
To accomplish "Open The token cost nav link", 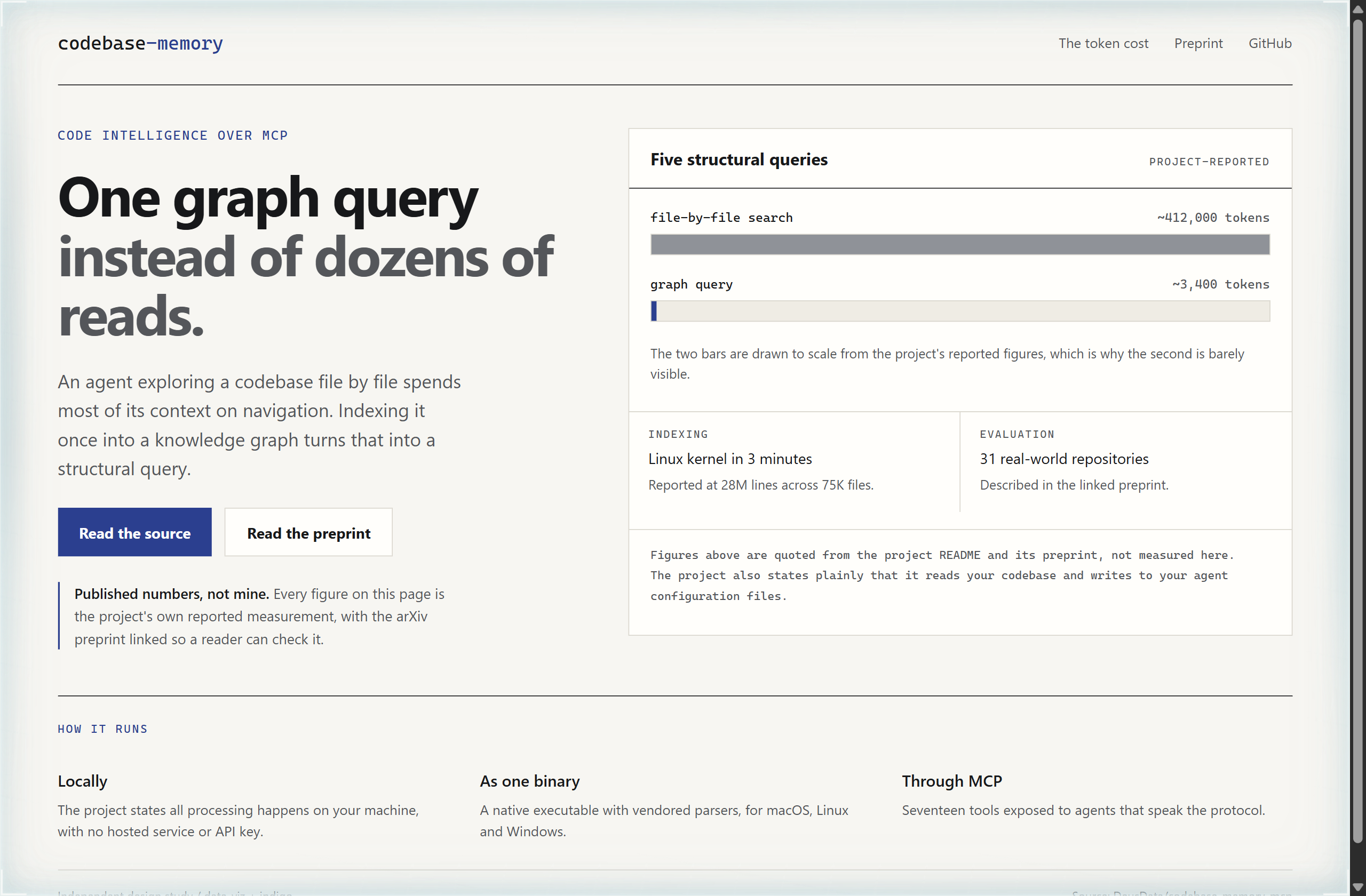I will point(1102,43).
